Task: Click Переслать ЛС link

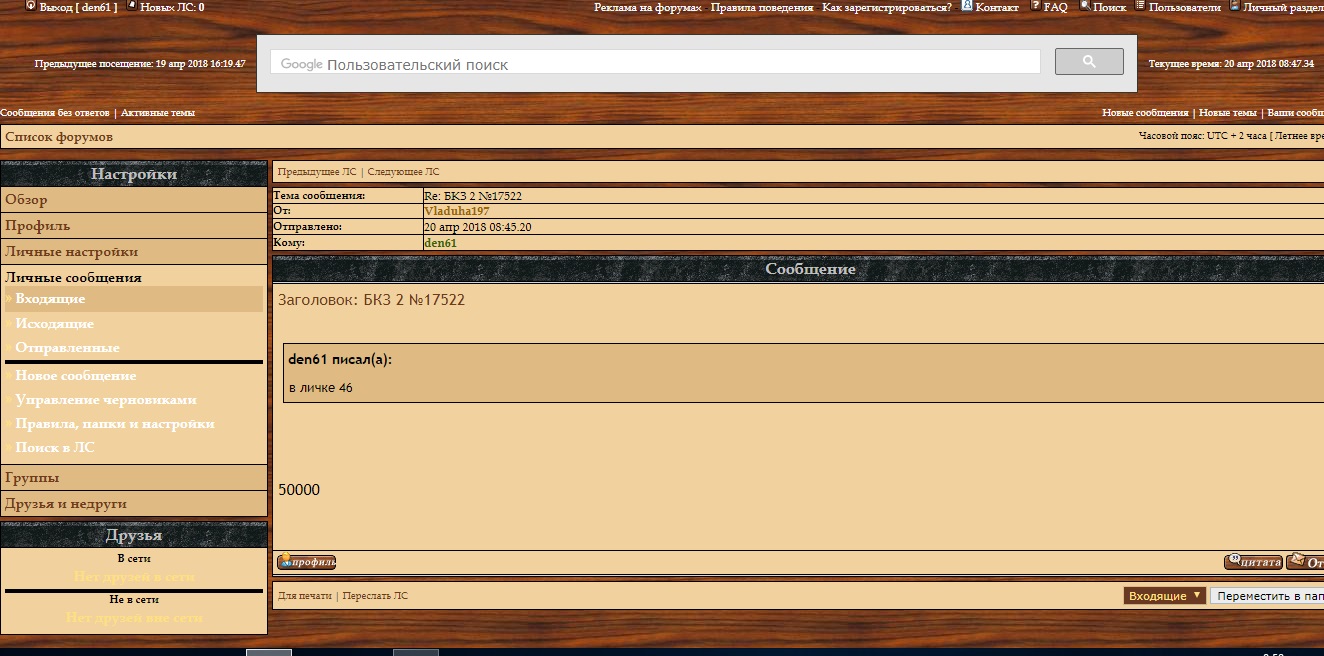Action: [x=375, y=596]
